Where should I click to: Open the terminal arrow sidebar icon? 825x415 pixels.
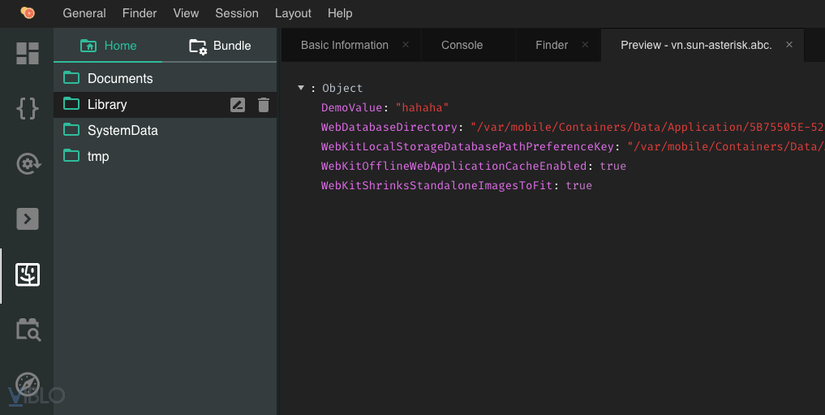(x=27, y=218)
